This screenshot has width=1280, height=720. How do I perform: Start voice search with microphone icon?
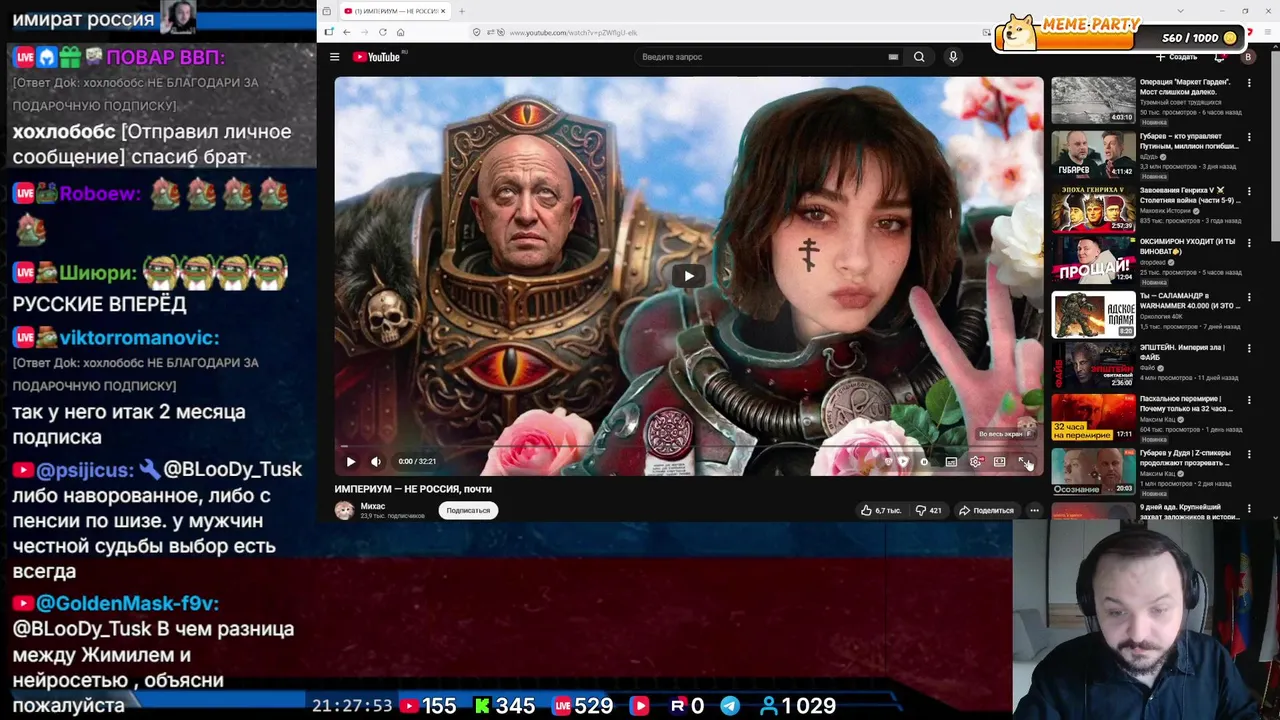coord(953,57)
